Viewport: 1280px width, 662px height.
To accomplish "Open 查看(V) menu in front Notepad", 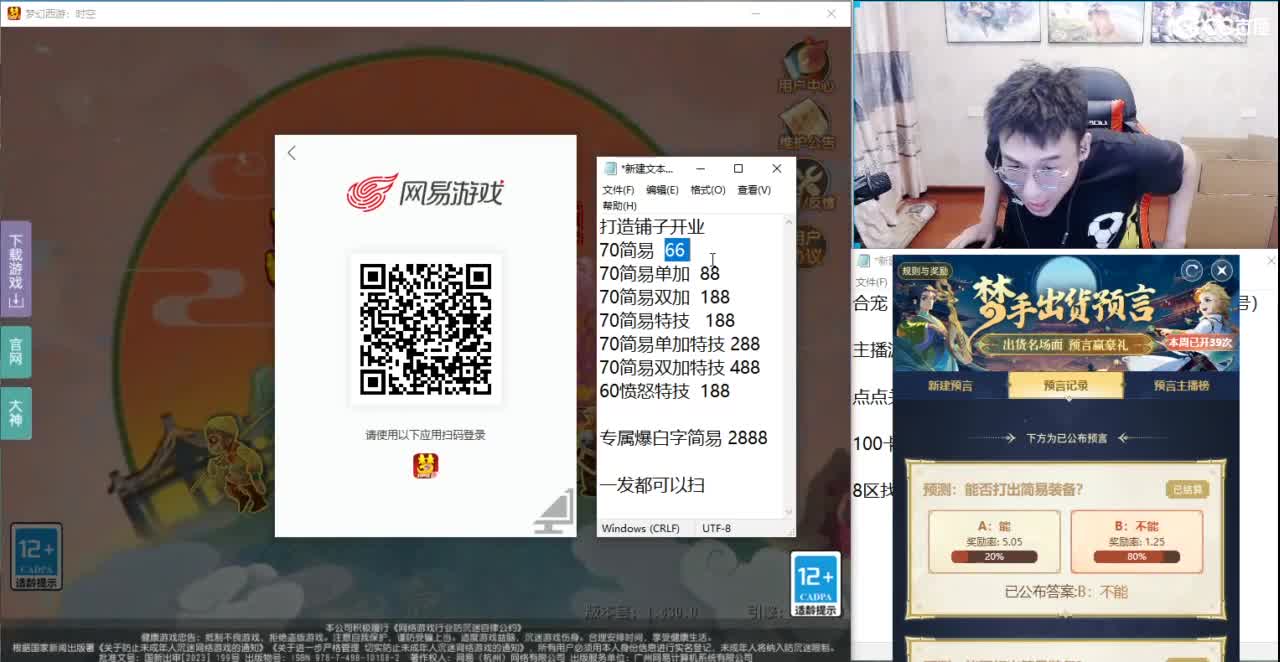I will (754, 190).
